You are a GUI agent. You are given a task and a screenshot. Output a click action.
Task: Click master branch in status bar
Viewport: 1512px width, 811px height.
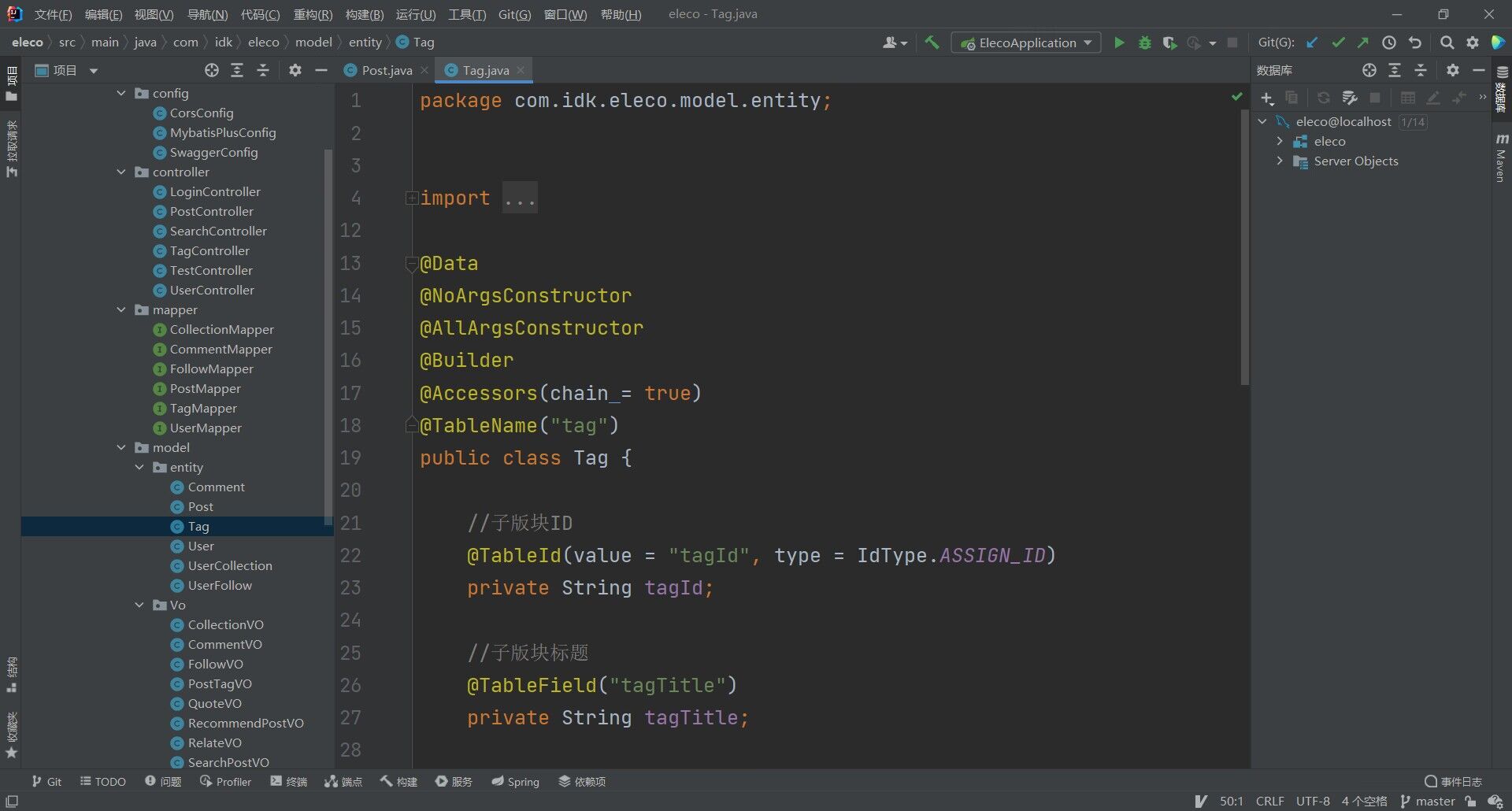pyautogui.click(x=1427, y=801)
